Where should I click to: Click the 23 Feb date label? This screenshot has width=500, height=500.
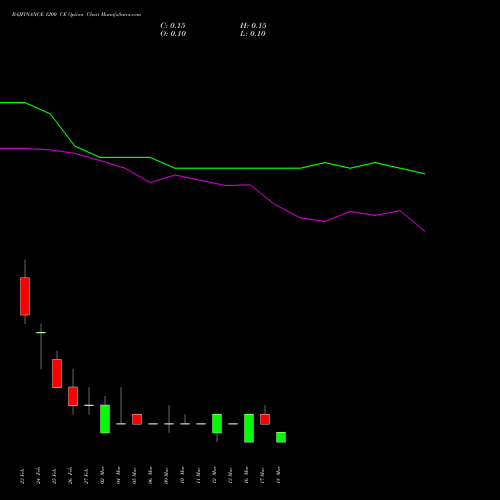[22, 476]
